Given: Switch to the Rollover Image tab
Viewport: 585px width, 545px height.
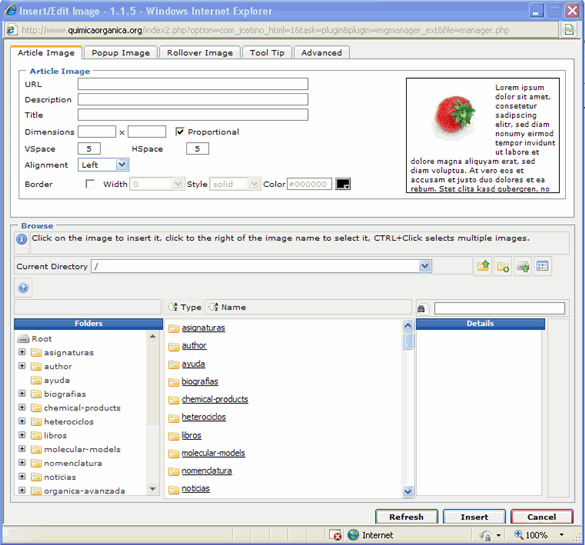Looking at the screenshot, I should (200, 53).
